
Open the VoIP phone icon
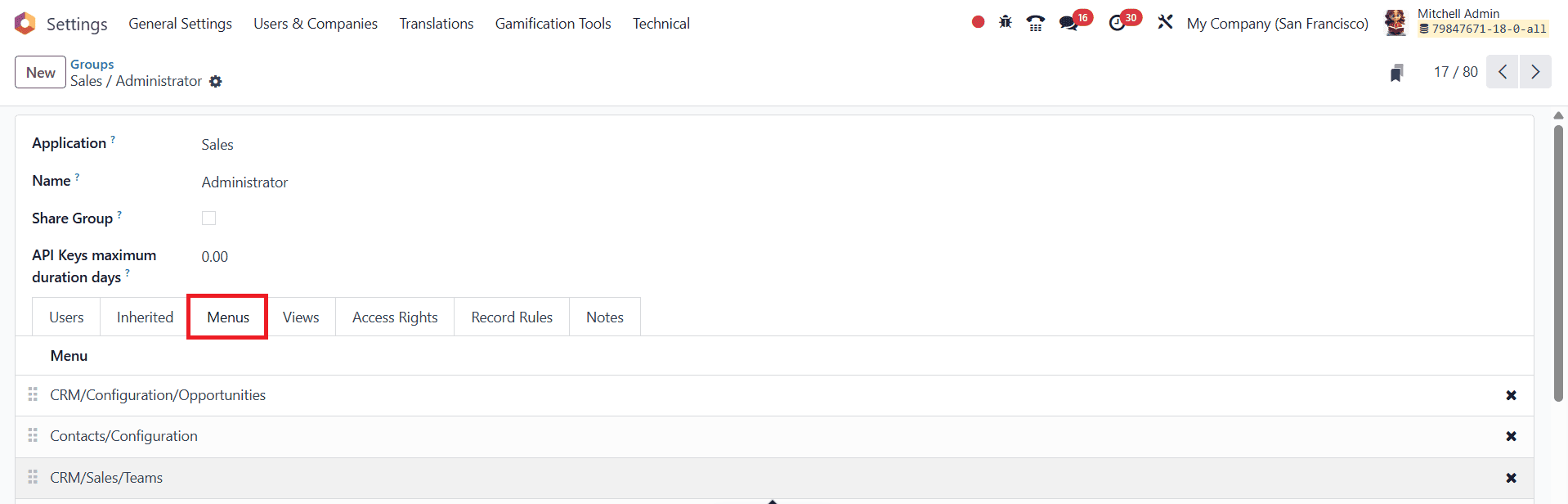(1036, 23)
